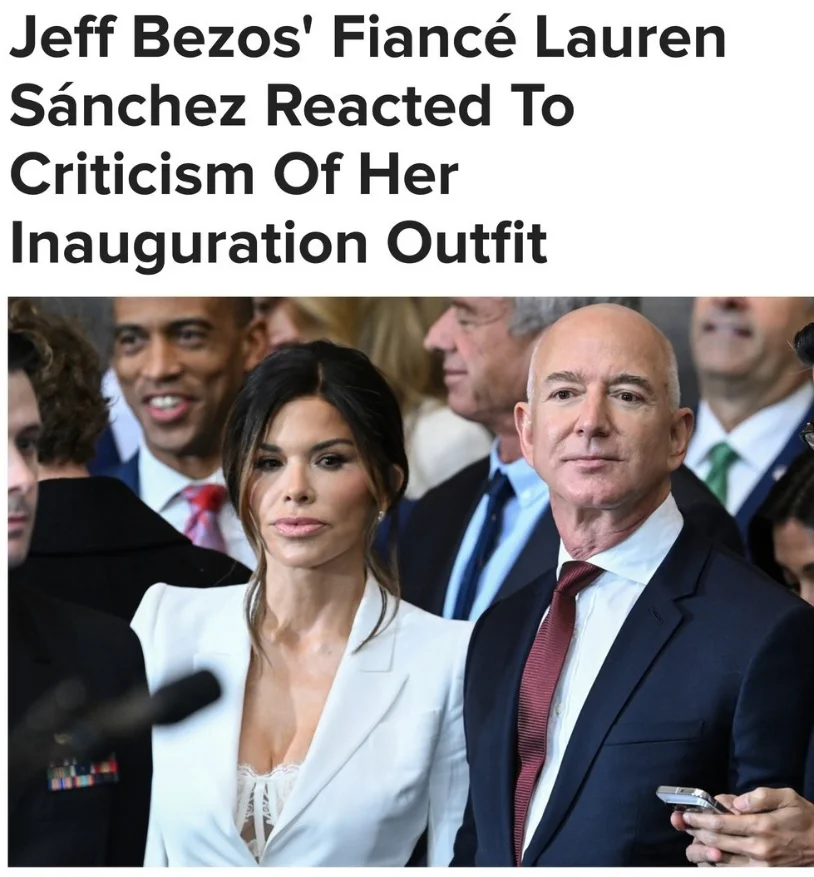Click the word "Fiancé" in headline
Image resolution: width=814 pixels, height=877 pixels.
pyautogui.click(x=424, y=38)
